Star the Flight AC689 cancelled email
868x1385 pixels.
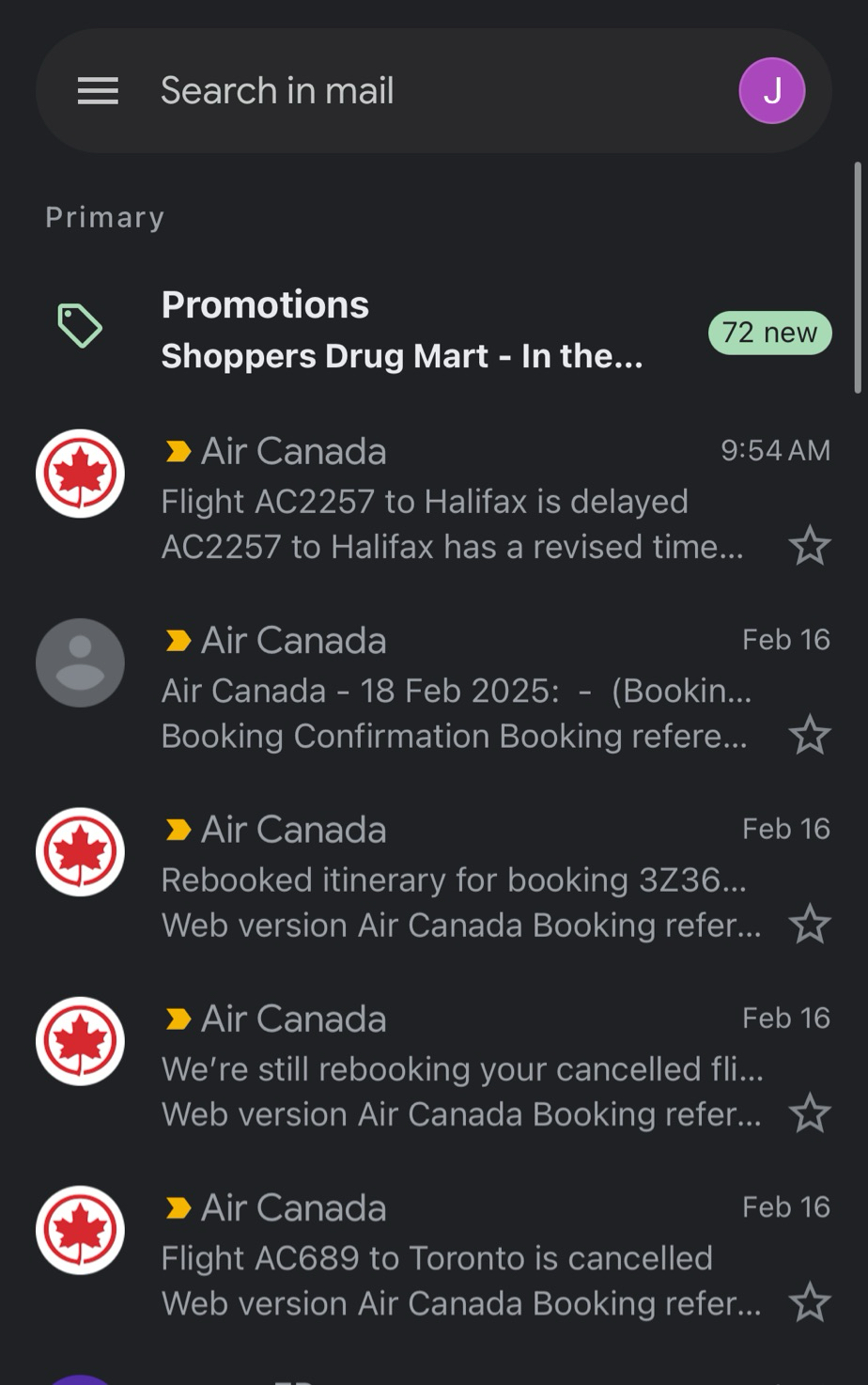click(809, 1303)
